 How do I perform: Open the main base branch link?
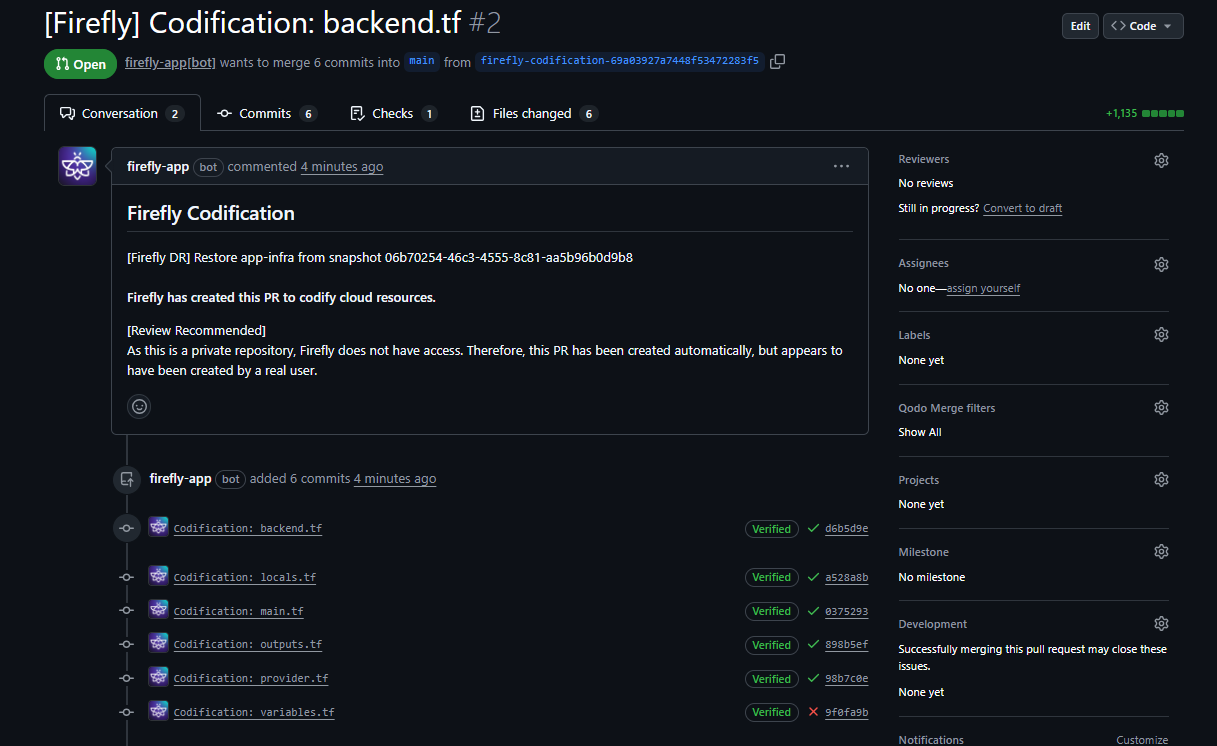click(422, 61)
